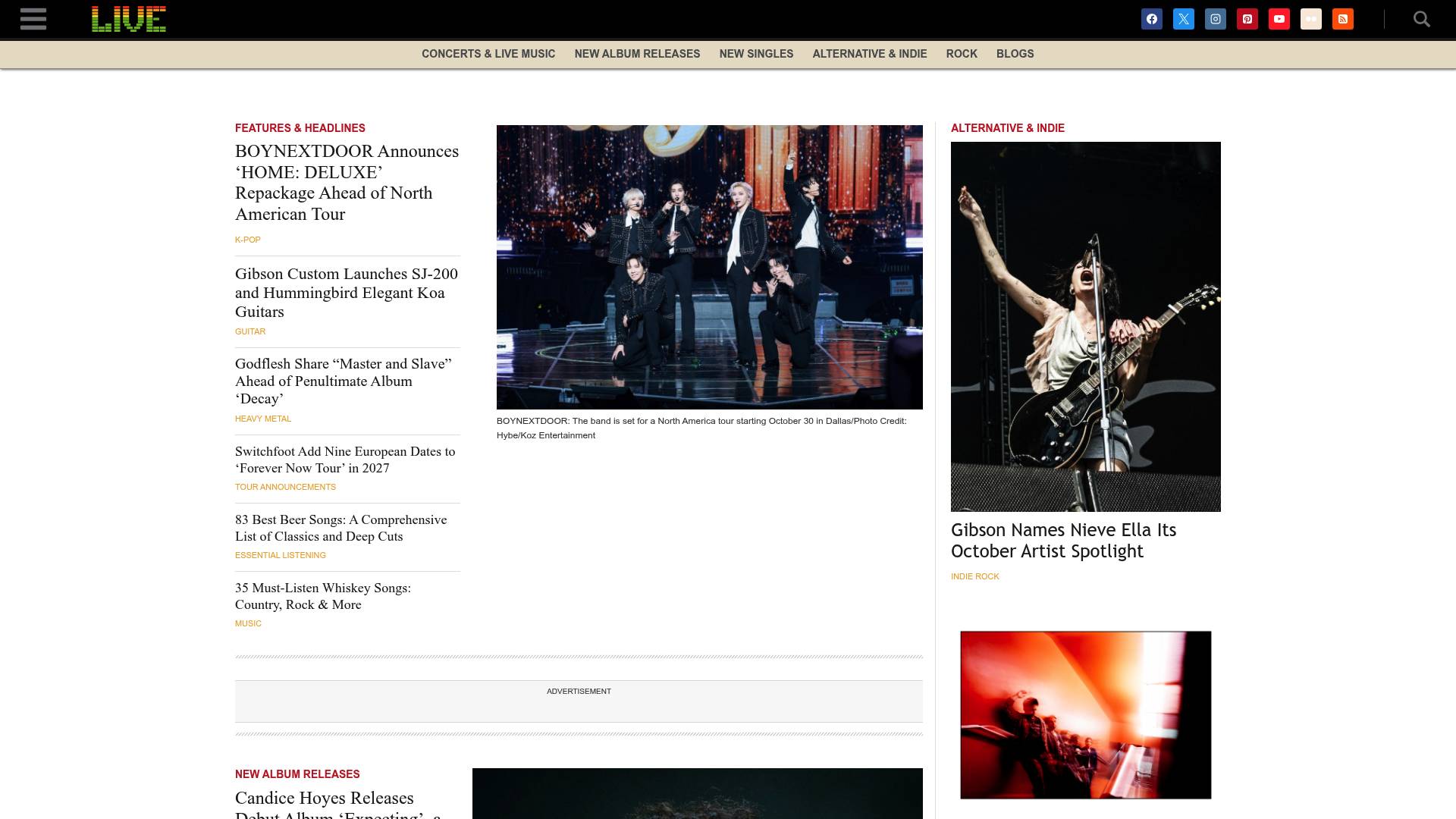Image resolution: width=1456 pixels, height=819 pixels.
Task: Open the Pinterest icon
Action: tap(1247, 19)
